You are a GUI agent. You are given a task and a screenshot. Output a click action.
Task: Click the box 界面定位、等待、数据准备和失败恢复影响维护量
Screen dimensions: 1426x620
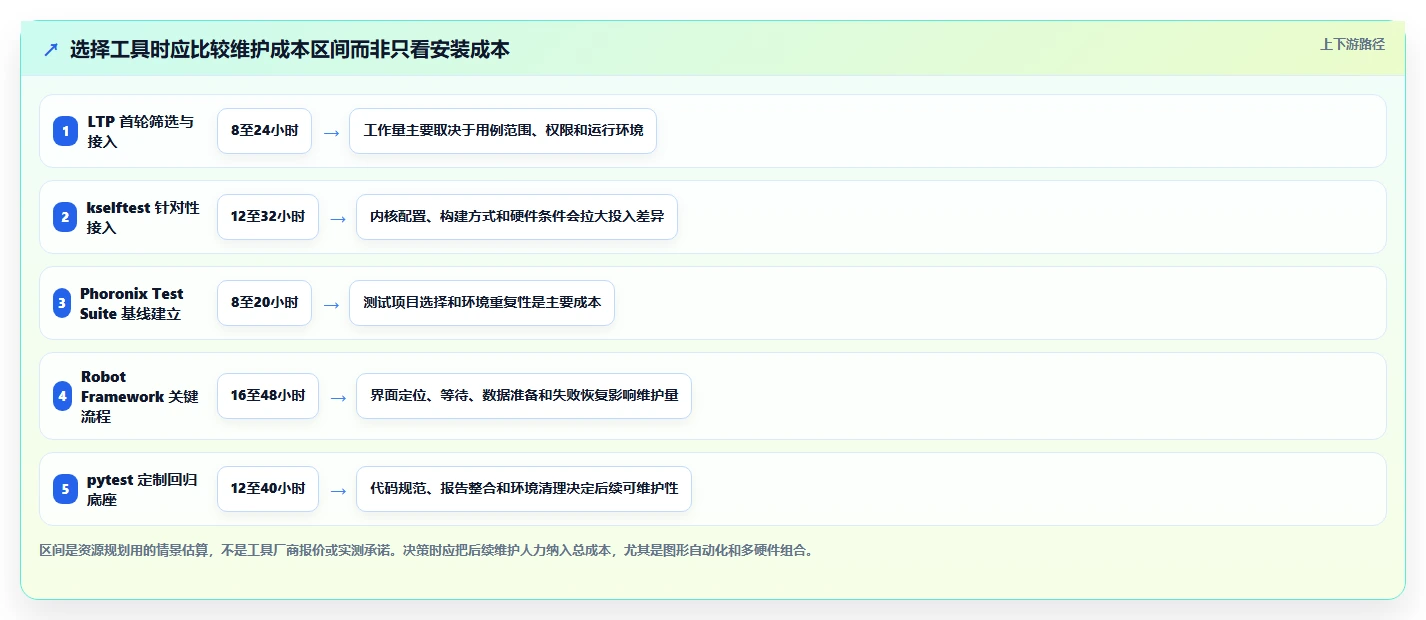524,396
